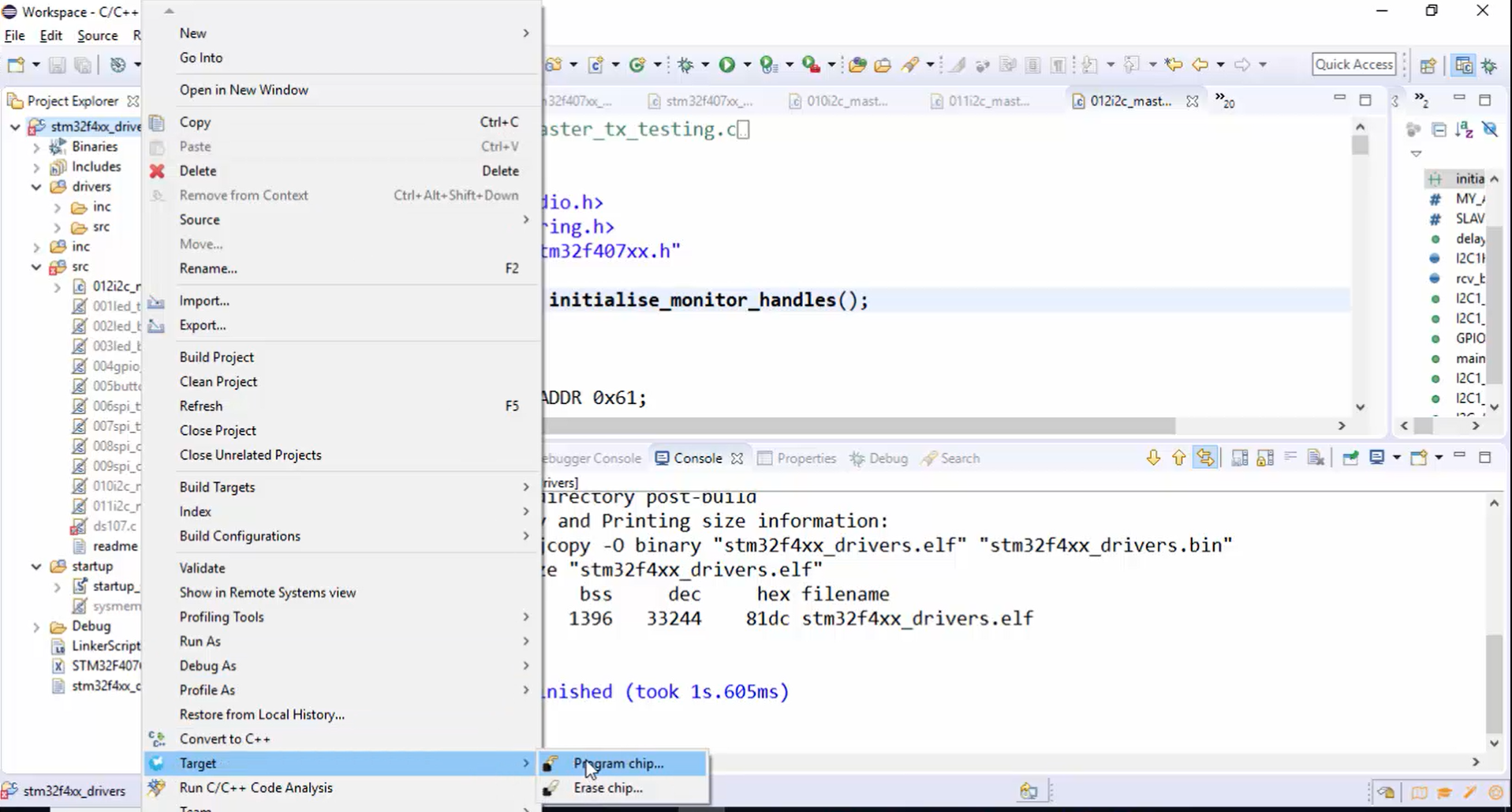This screenshot has height=812, width=1512.
Task: Click the New class green C toolbar icon
Action: coord(637,65)
